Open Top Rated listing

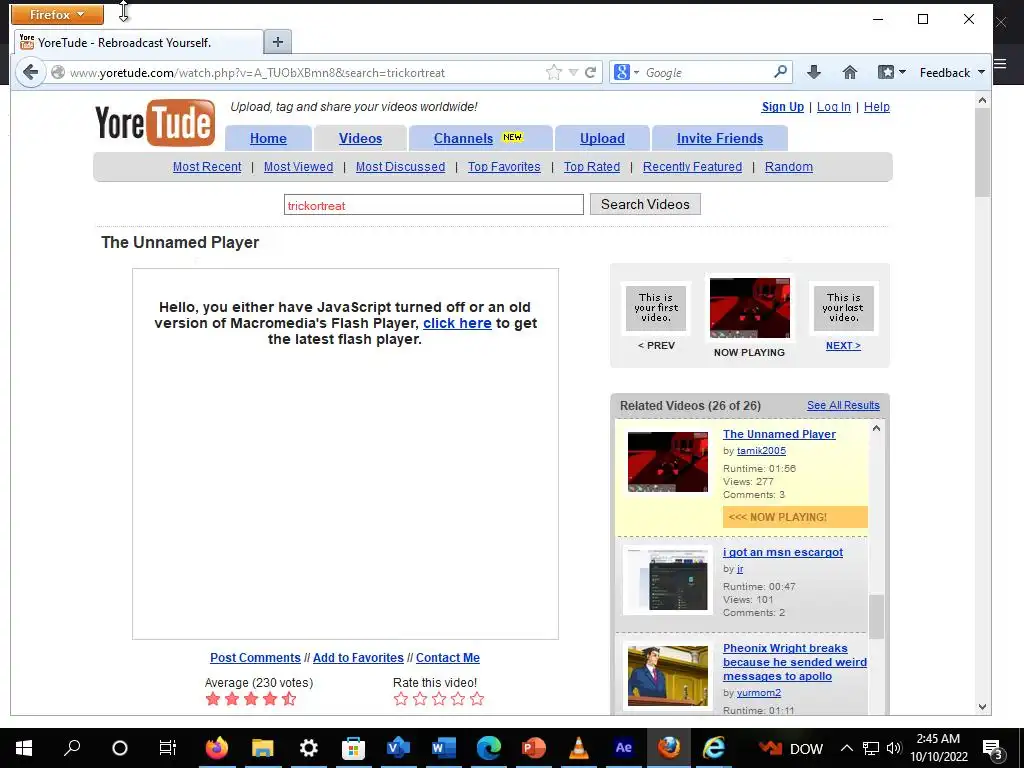tap(592, 167)
